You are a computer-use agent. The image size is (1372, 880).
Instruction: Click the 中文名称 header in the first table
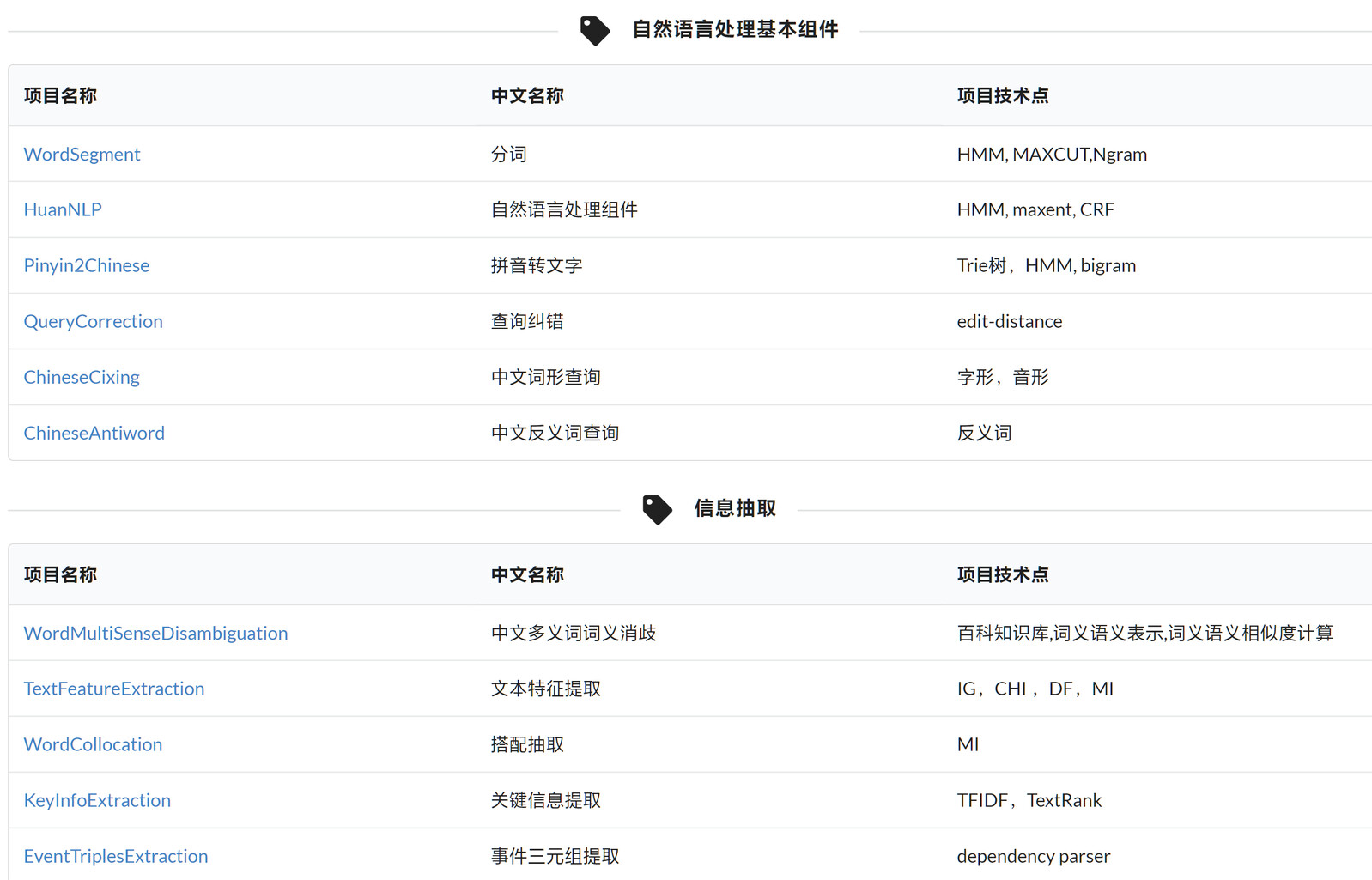coord(527,96)
